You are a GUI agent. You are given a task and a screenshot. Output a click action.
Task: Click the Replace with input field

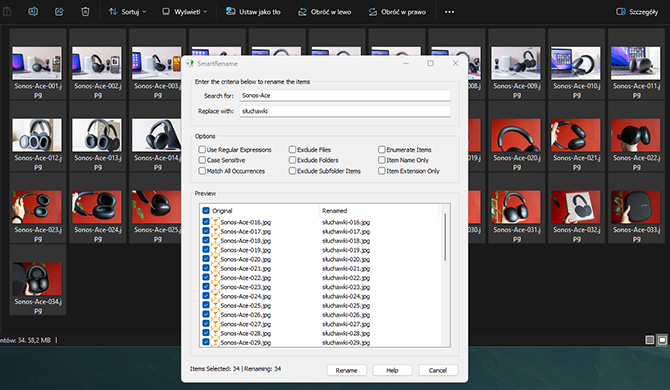tap(345, 111)
